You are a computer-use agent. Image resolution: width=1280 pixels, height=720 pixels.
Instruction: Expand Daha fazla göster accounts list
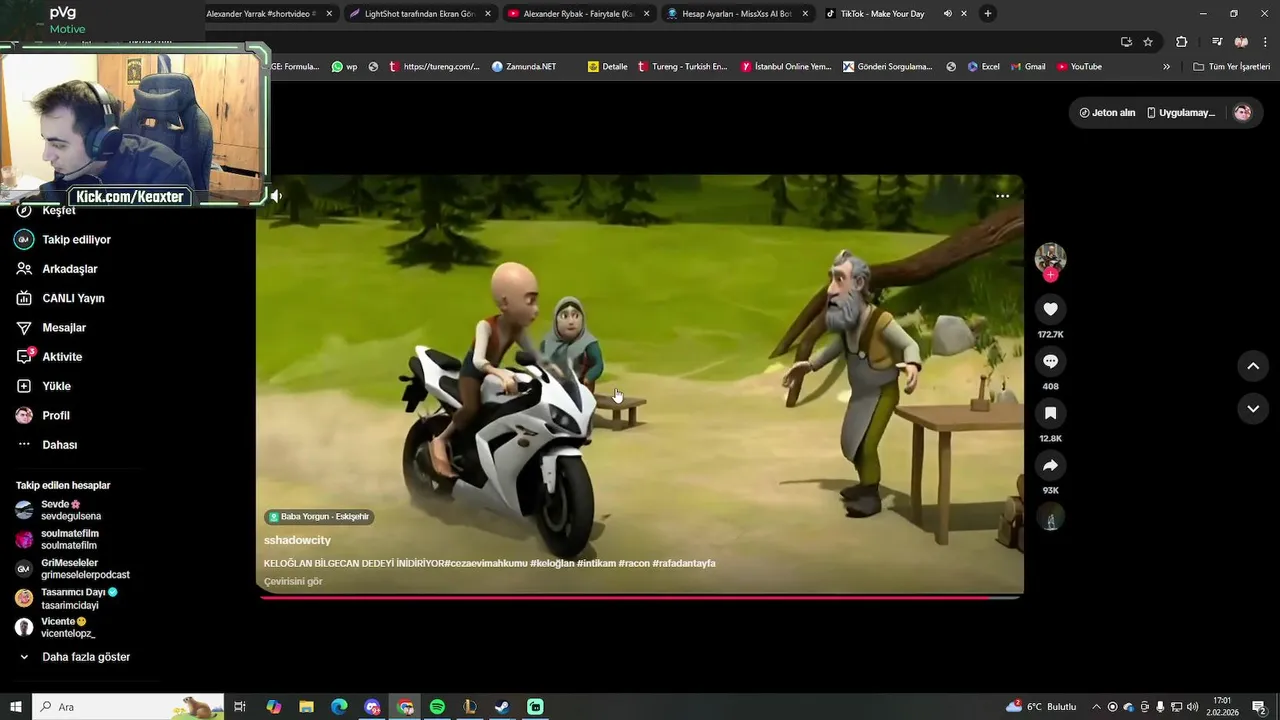click(75, 657)
